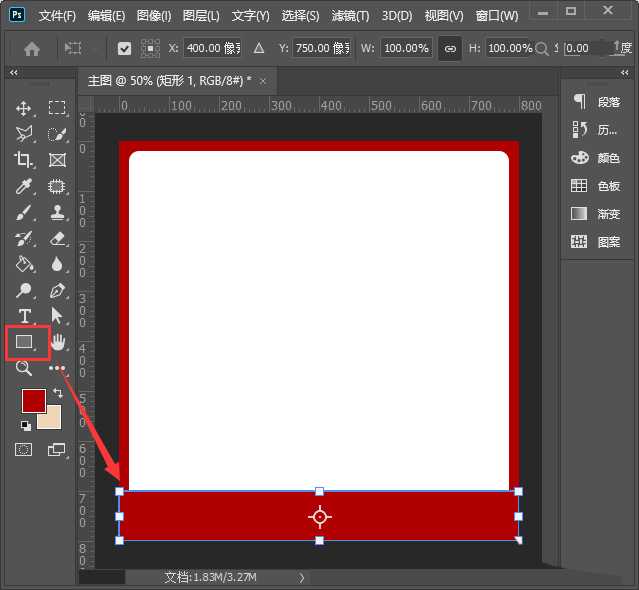This screenshot has width=639, height=590.
Task: Select the Crop tool
Action: (x=24, y=160)
